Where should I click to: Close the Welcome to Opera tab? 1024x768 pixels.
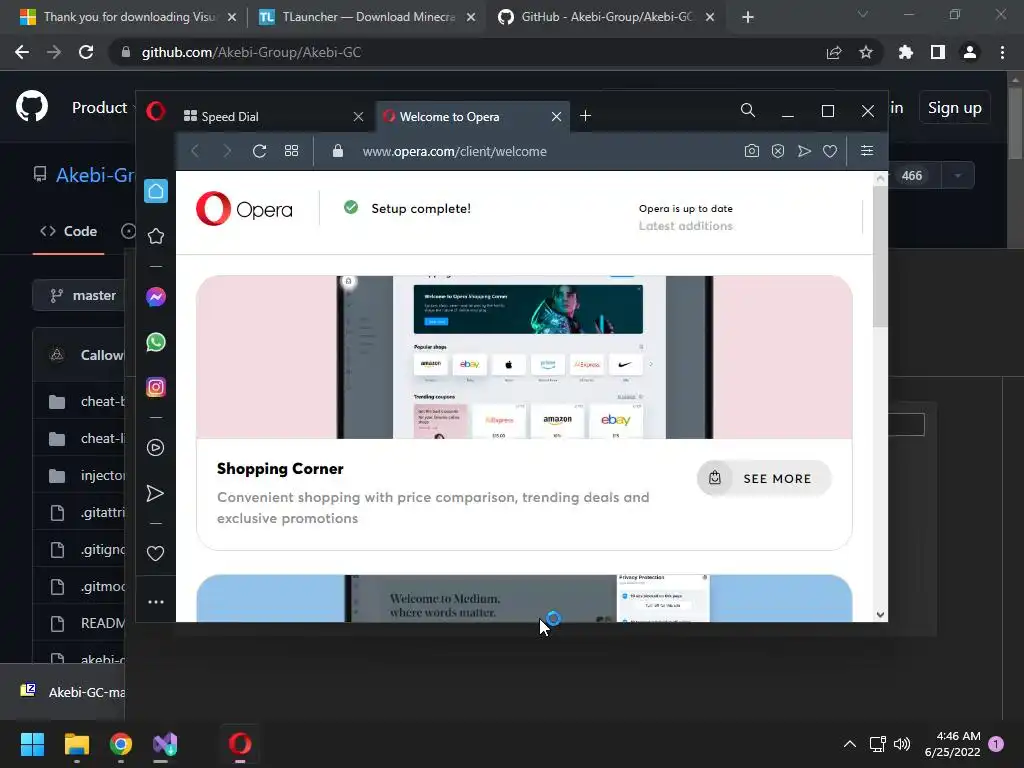556,116
